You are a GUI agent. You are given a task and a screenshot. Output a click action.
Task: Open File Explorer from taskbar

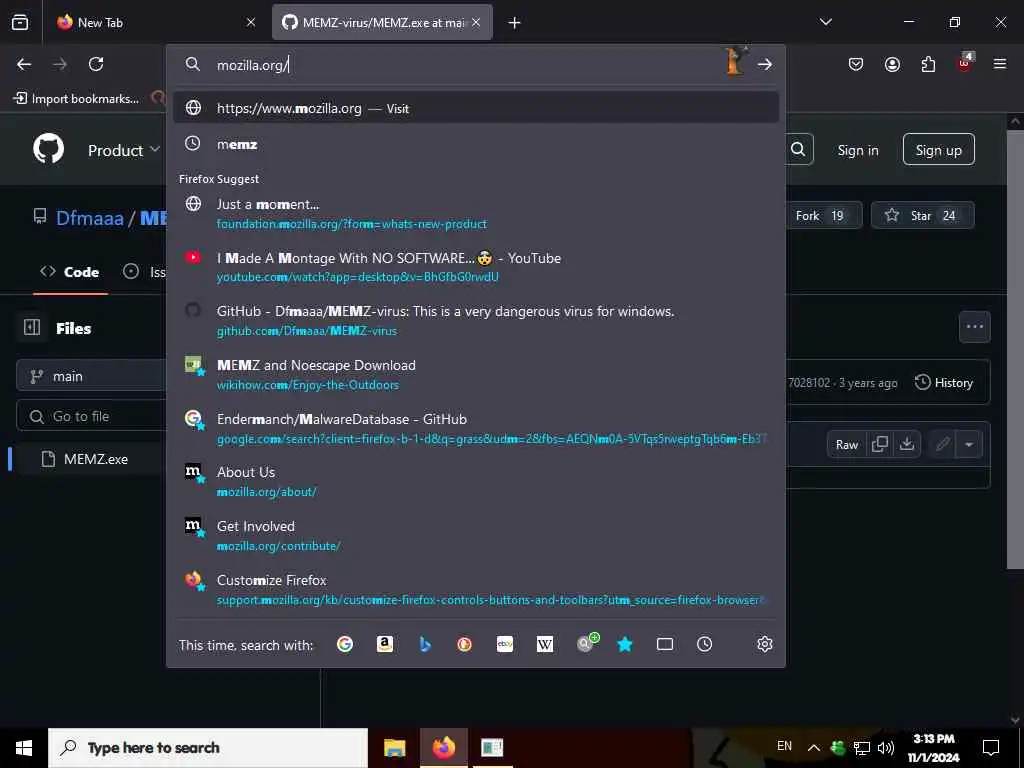[x=394, y=748]
